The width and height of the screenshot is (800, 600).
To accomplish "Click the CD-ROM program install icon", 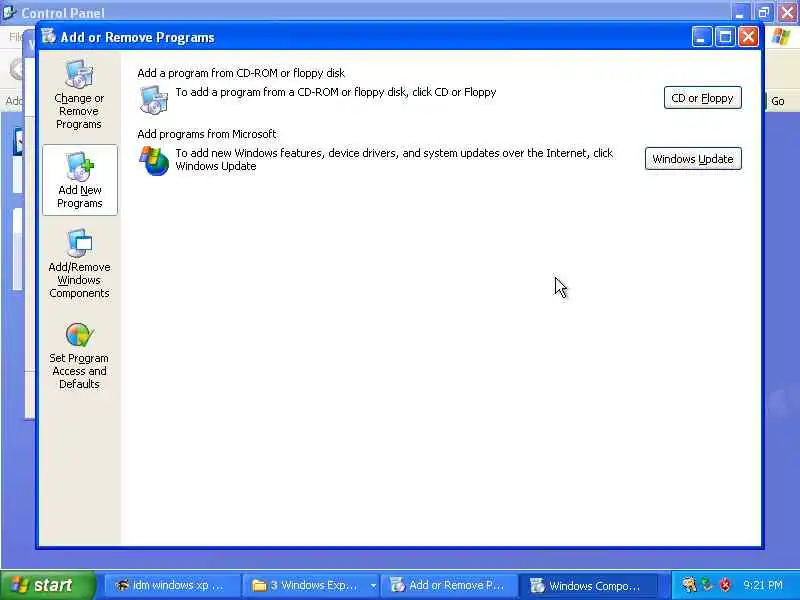I will click(x=154, y=99).
